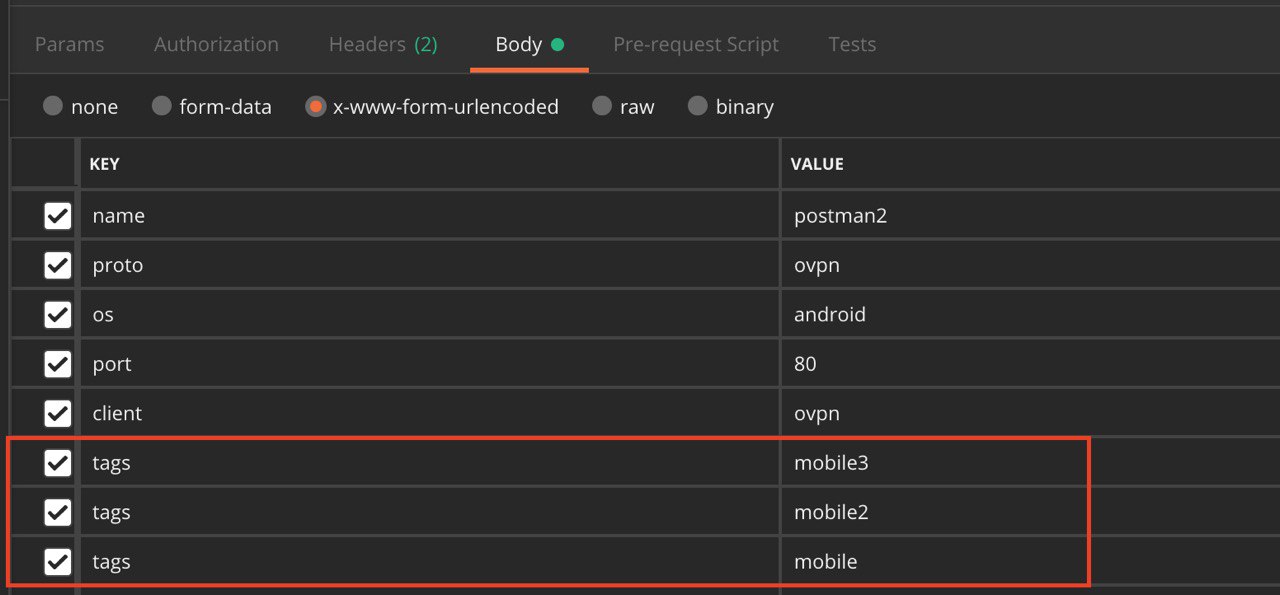Open the Authorization tab
Image resolution: width=1280 pixels, height=595 pixels.
(216, 44)
